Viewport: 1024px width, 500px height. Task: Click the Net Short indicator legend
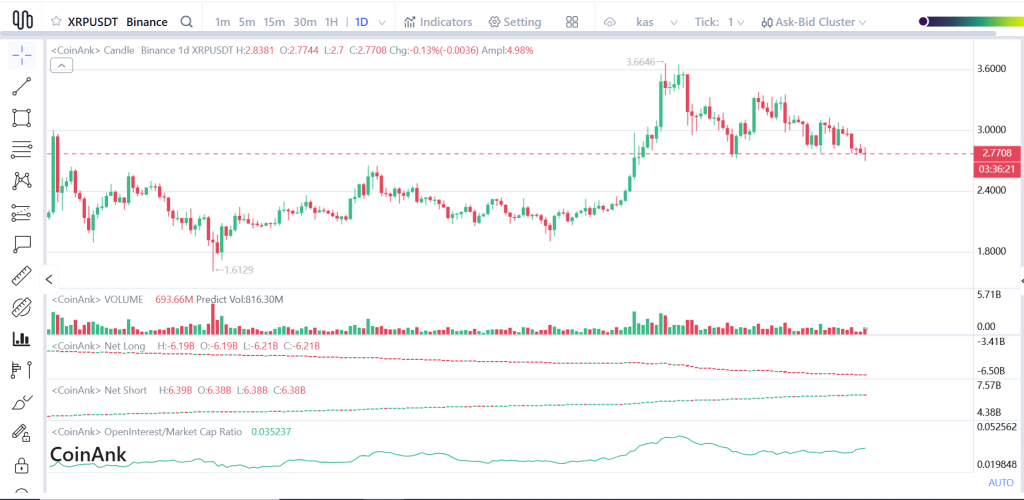click(x=99, y=390)
